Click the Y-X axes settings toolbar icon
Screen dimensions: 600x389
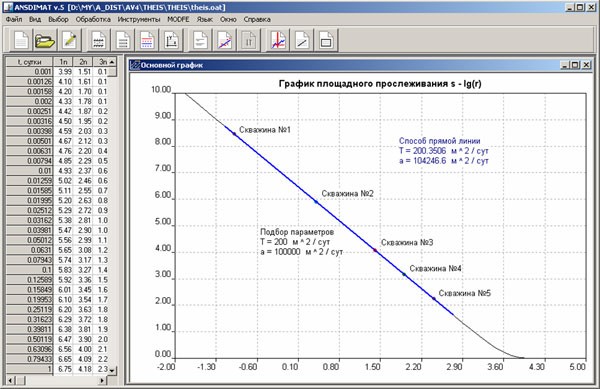point(172,40)
